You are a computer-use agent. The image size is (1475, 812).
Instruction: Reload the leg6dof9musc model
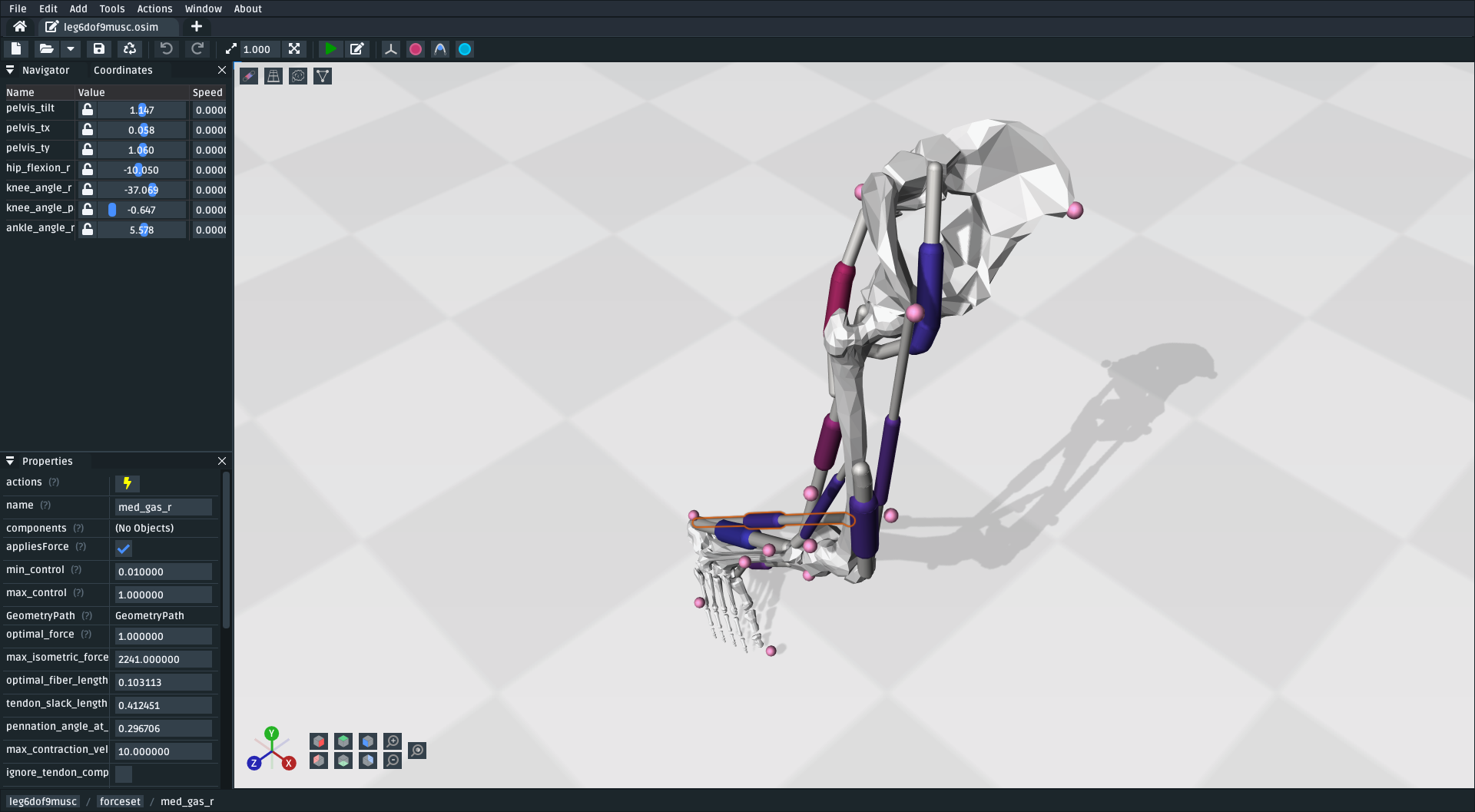pos(129,48)
